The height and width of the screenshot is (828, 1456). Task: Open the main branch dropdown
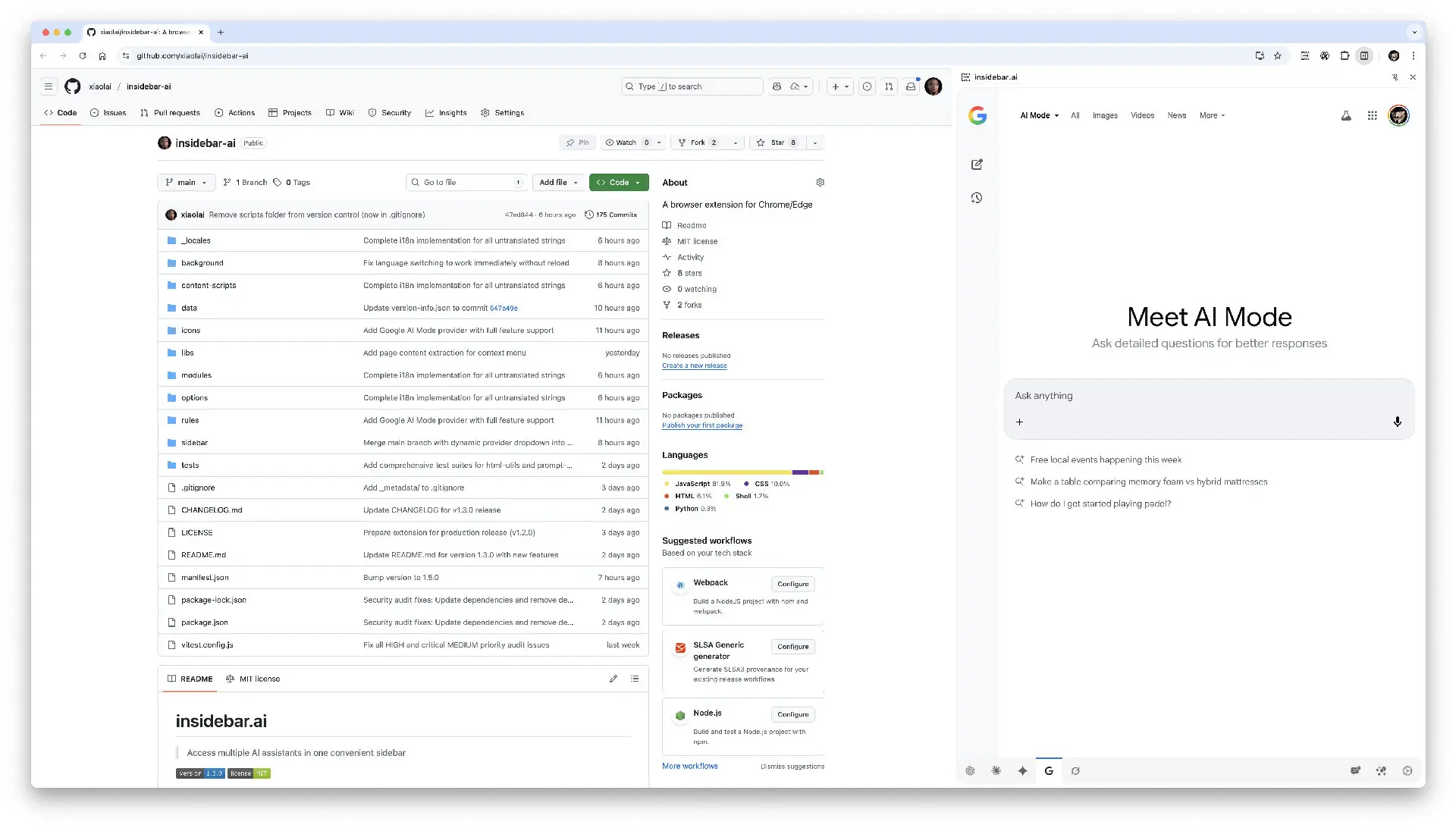[x=187, y=183]
